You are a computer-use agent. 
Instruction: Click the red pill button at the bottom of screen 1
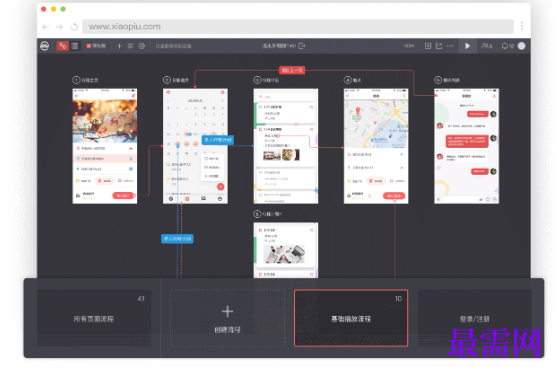pos(123,195)
